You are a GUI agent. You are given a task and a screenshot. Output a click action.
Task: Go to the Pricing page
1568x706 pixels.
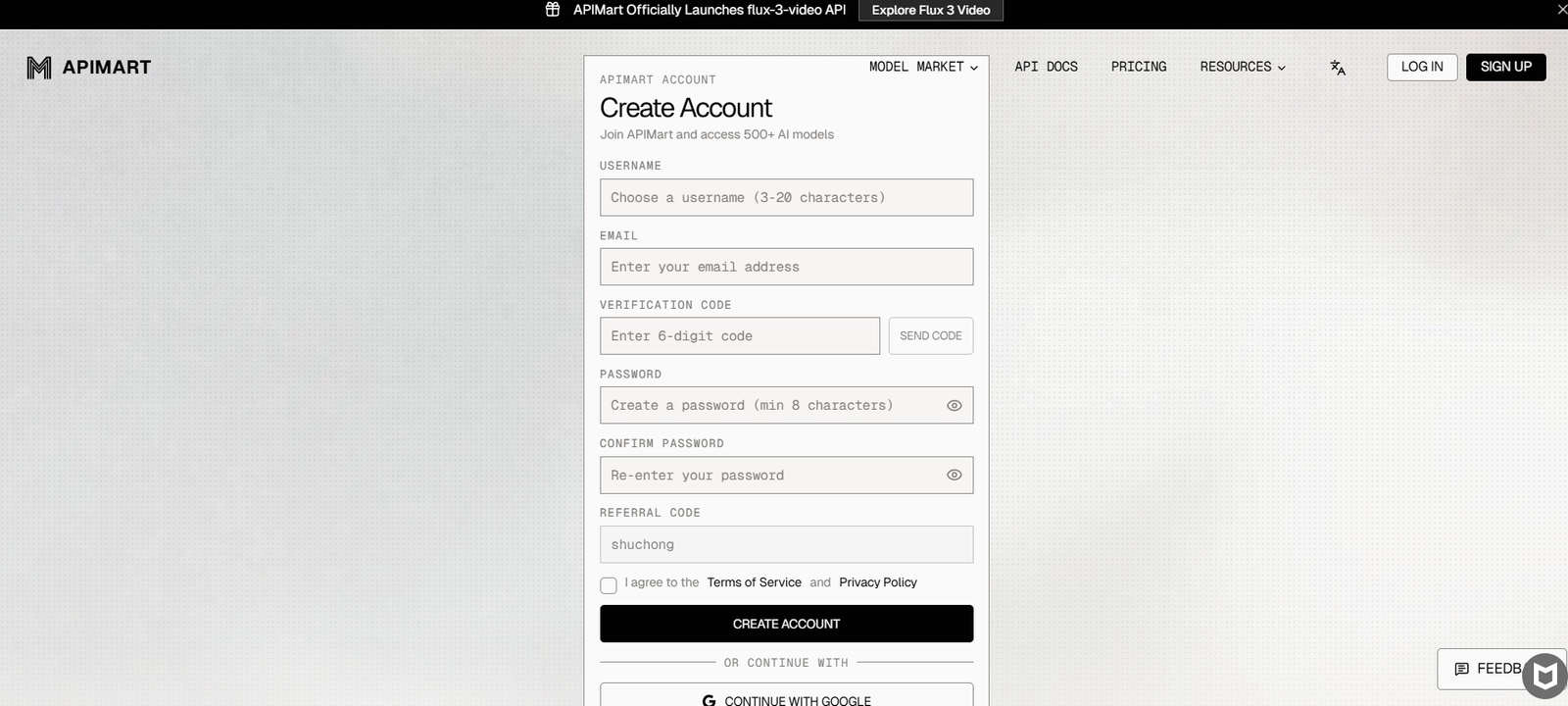tap(1139, 67)
